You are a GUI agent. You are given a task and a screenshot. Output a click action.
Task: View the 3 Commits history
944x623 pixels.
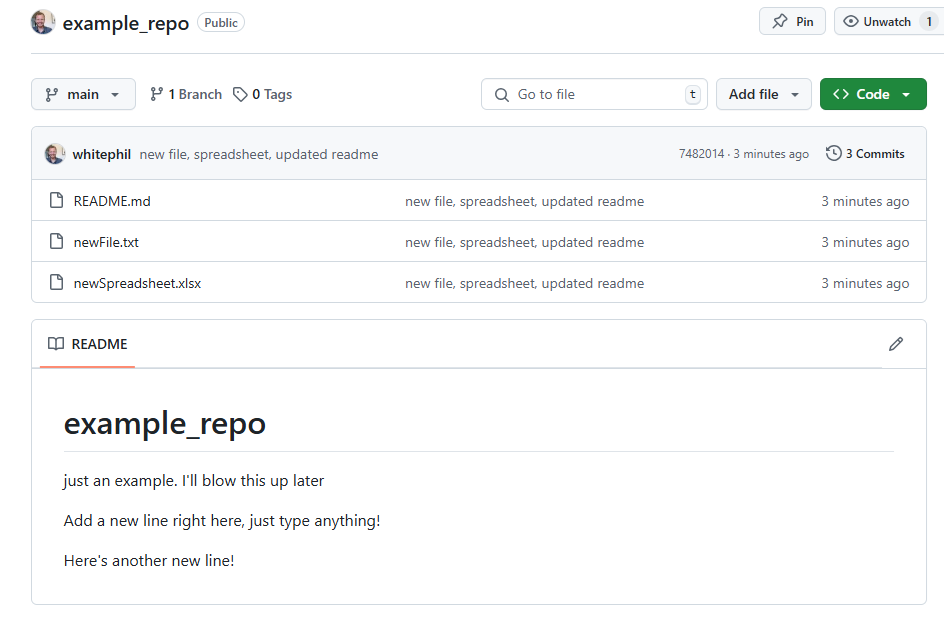click(x=865, y=153)
